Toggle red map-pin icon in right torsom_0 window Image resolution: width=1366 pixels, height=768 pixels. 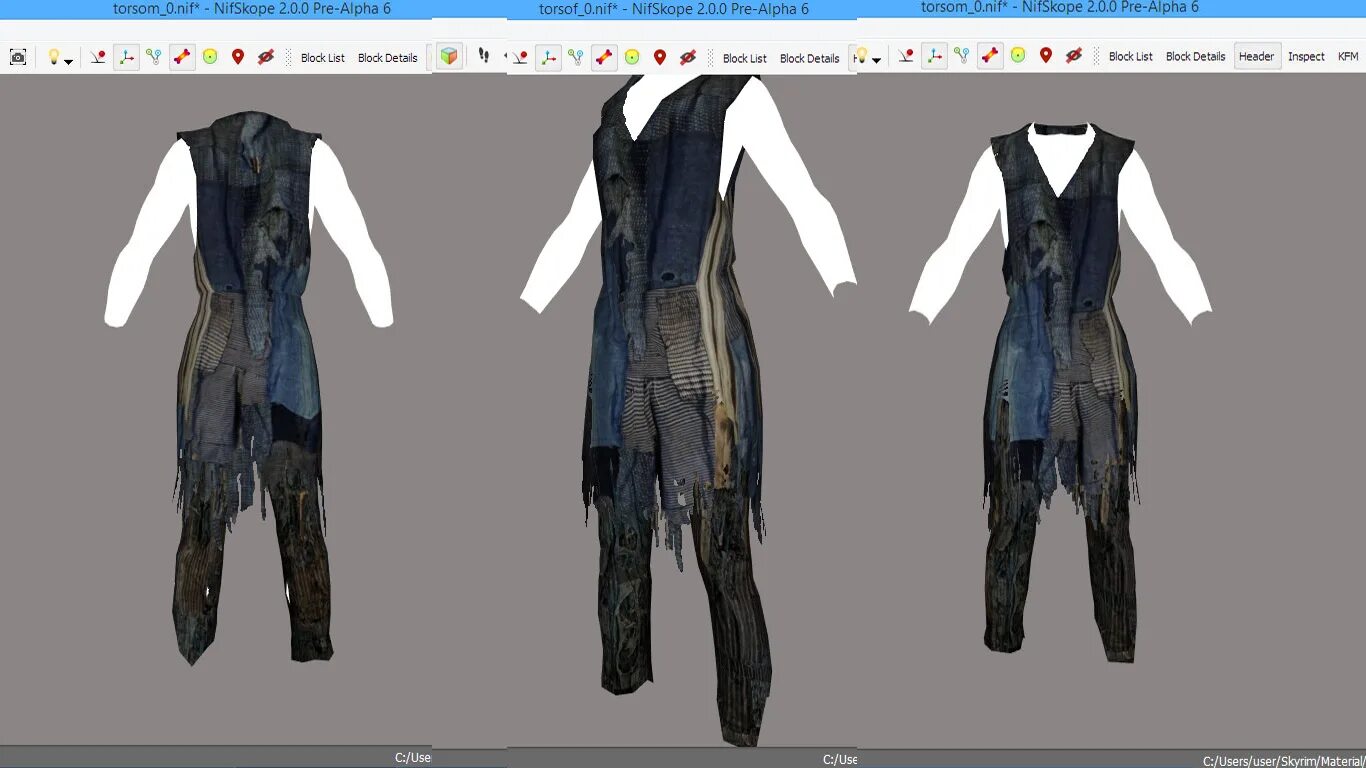(1046, 56)
